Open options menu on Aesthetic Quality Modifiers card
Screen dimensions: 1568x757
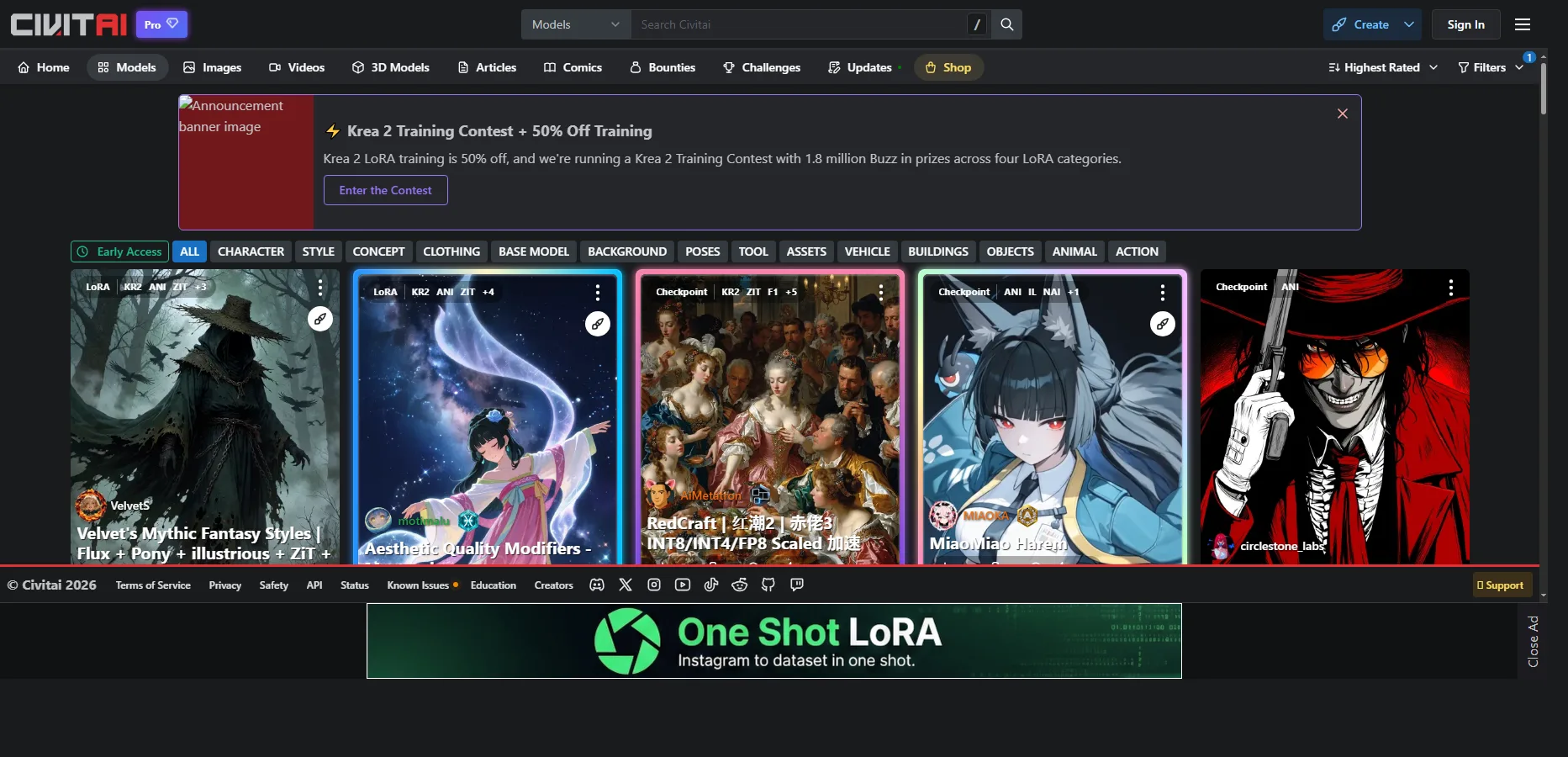598,292
